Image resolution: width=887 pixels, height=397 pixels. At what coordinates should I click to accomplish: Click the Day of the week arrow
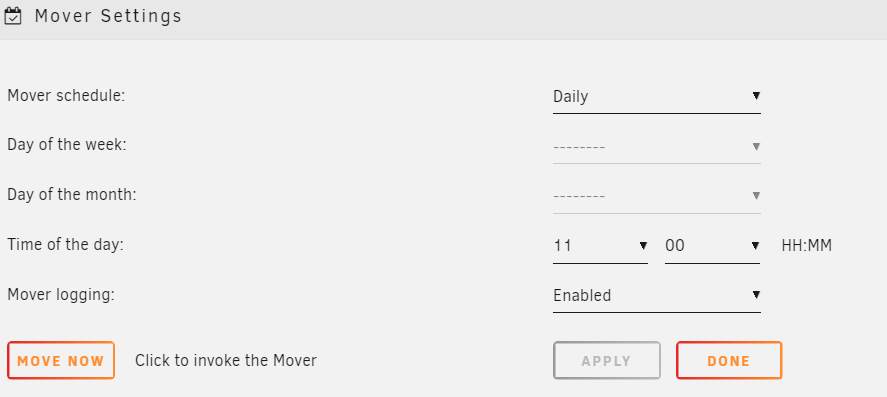coord(756,146)
